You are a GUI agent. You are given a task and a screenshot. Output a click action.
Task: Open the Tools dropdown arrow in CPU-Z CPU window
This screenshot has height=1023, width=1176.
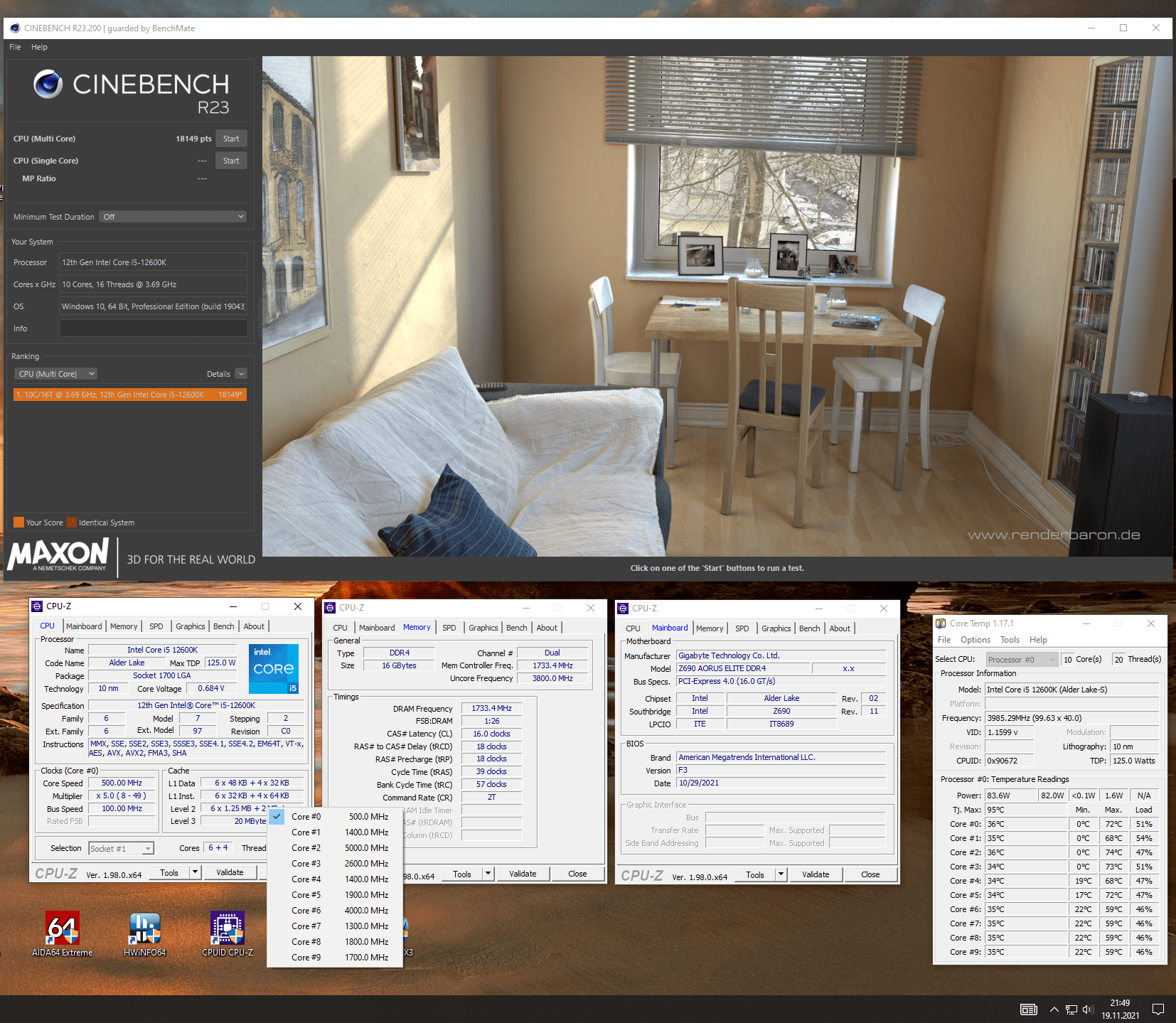pos(195,872)
